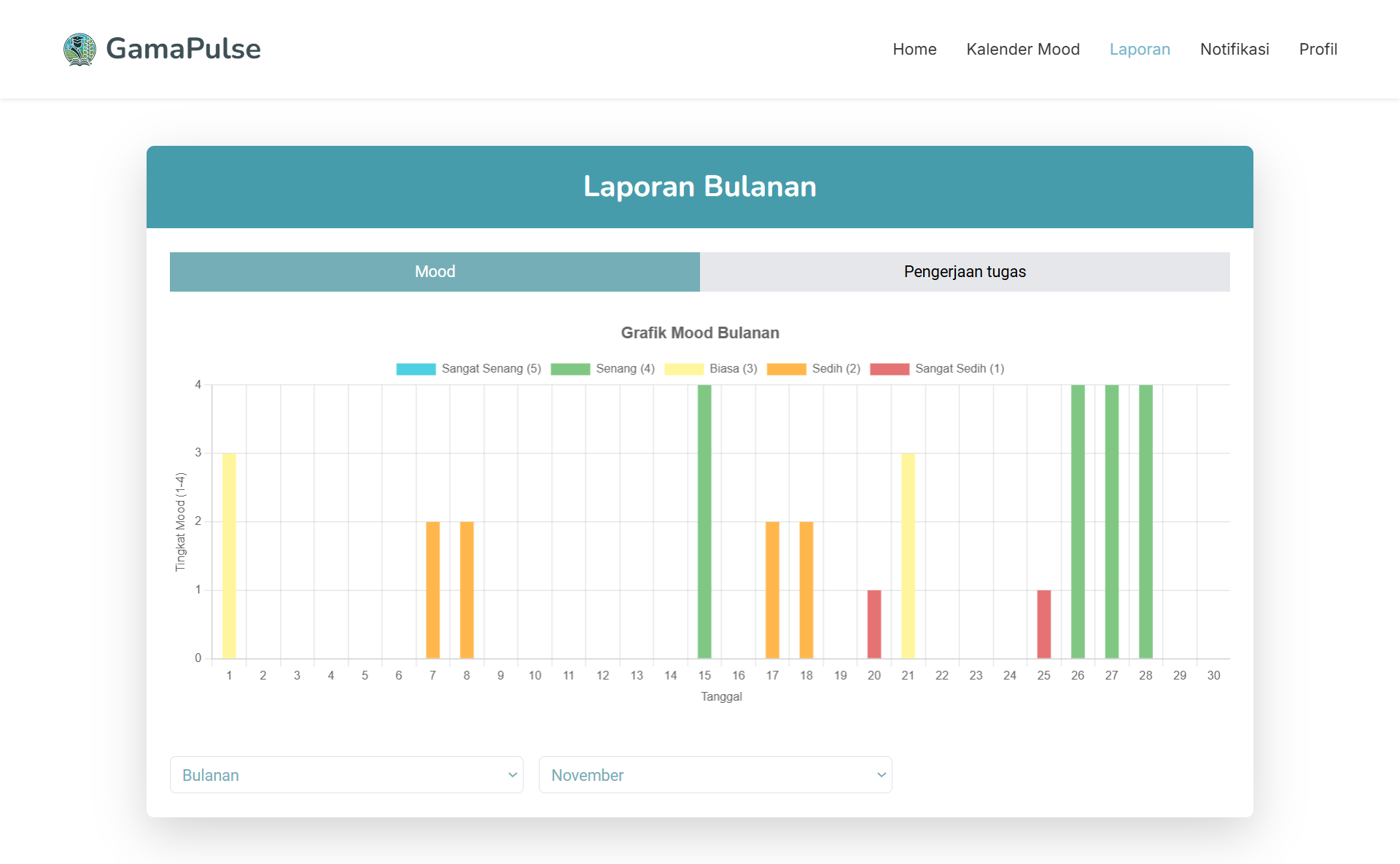The image size is (1400, 864).
Task: Click the green bar for date 15
Action: (704, 521)
